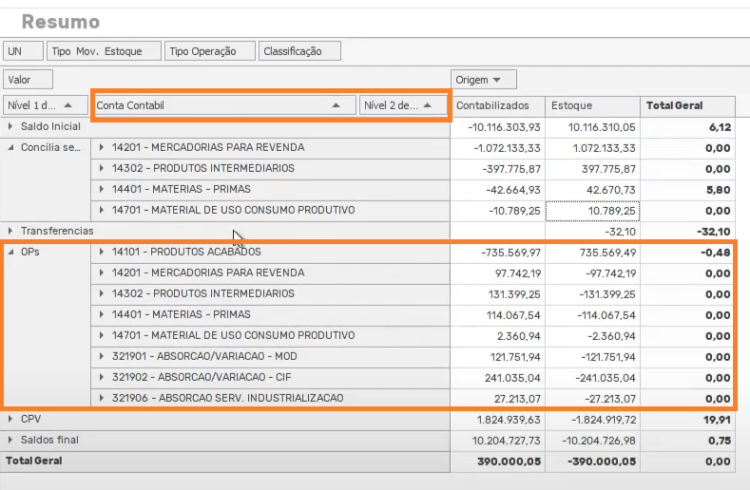Click the Contabilizados column header
The height and width of the screenshot is (490, 750).
pos(497,106)
